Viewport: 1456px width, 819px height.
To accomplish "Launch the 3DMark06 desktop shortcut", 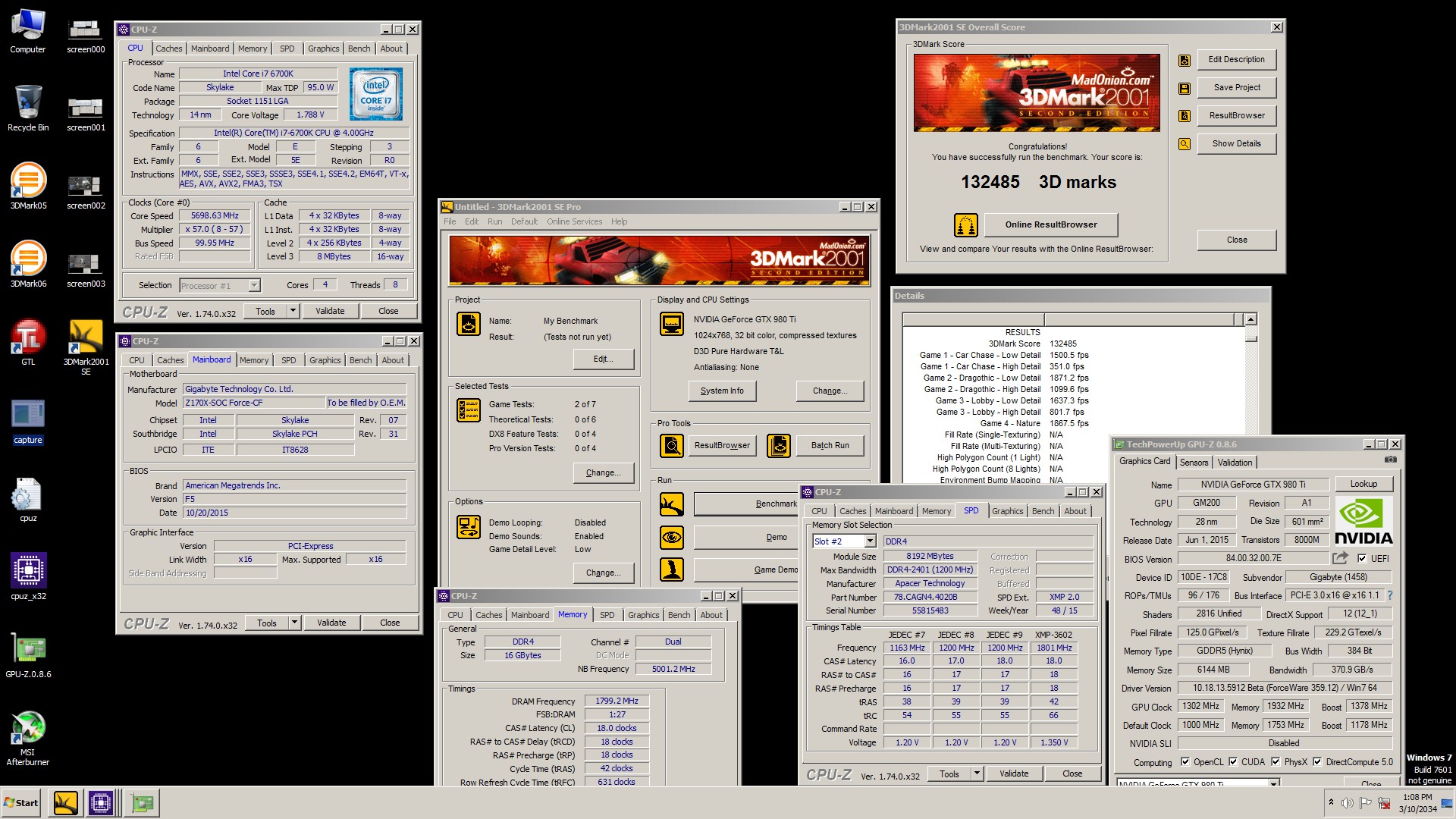I will click(x=28, y=265).
